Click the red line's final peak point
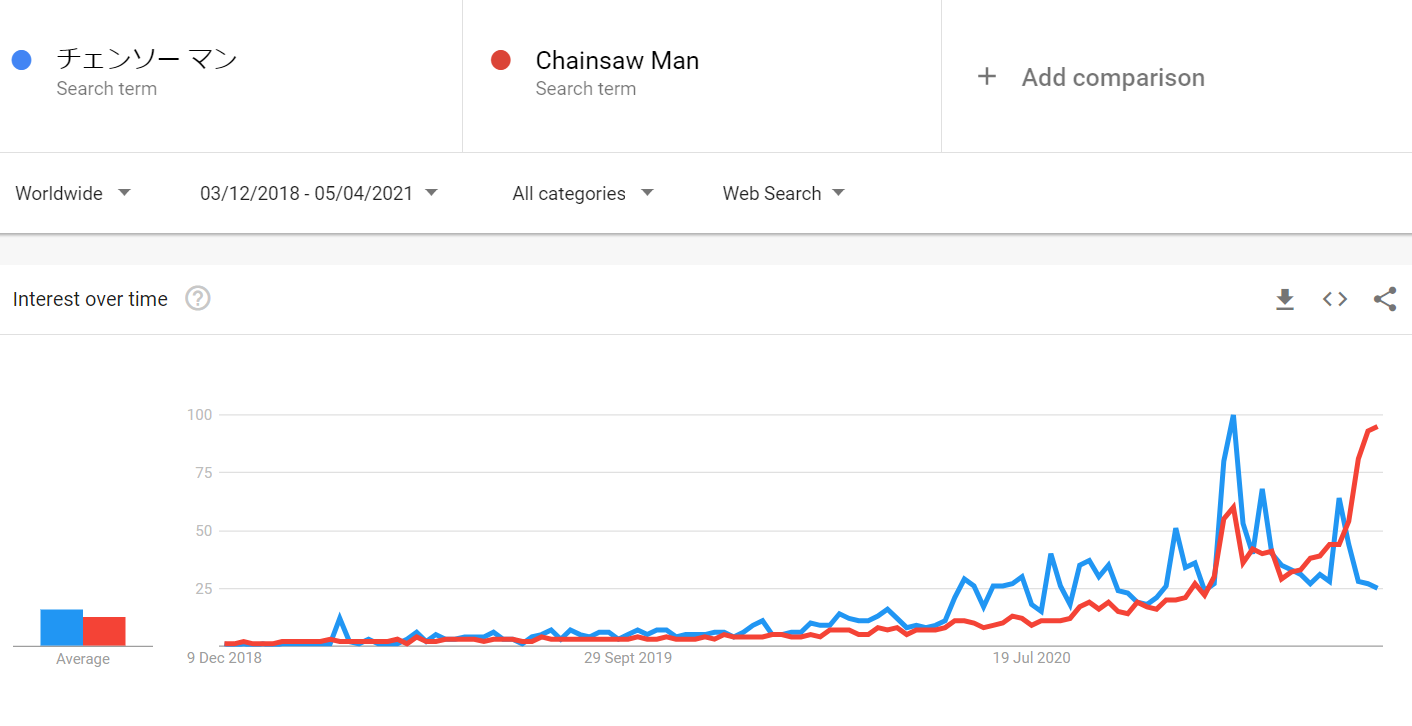This screenshot has height=726, width=1412. tap(1377, 427)
